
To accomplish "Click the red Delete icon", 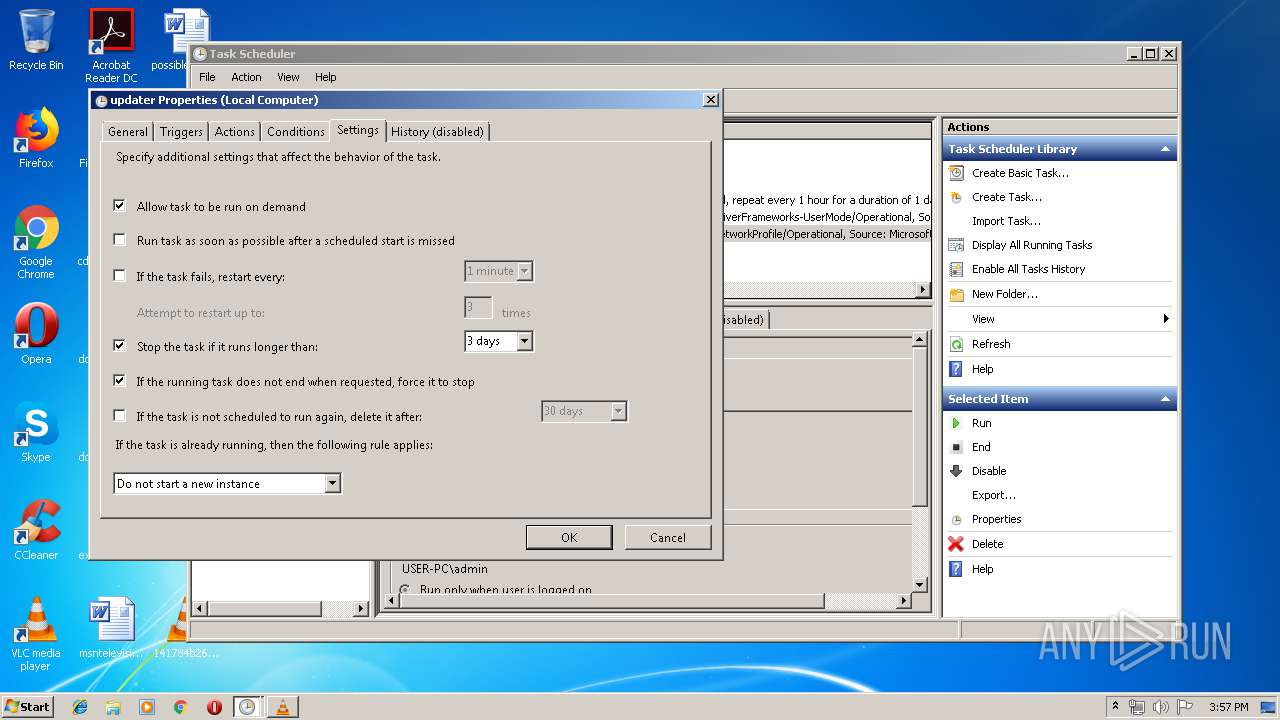I will click(956, 544).
